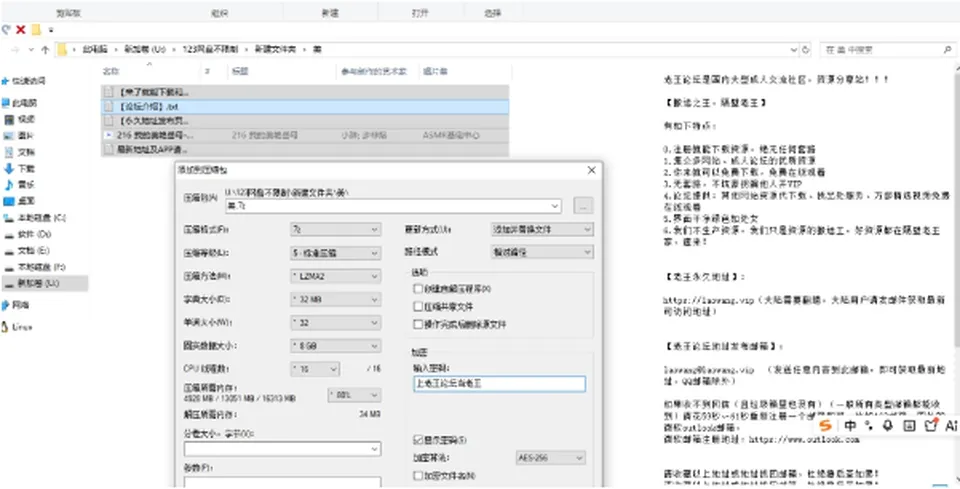Open the update mode dropdown in archive dialog

[x=542, y=230]
